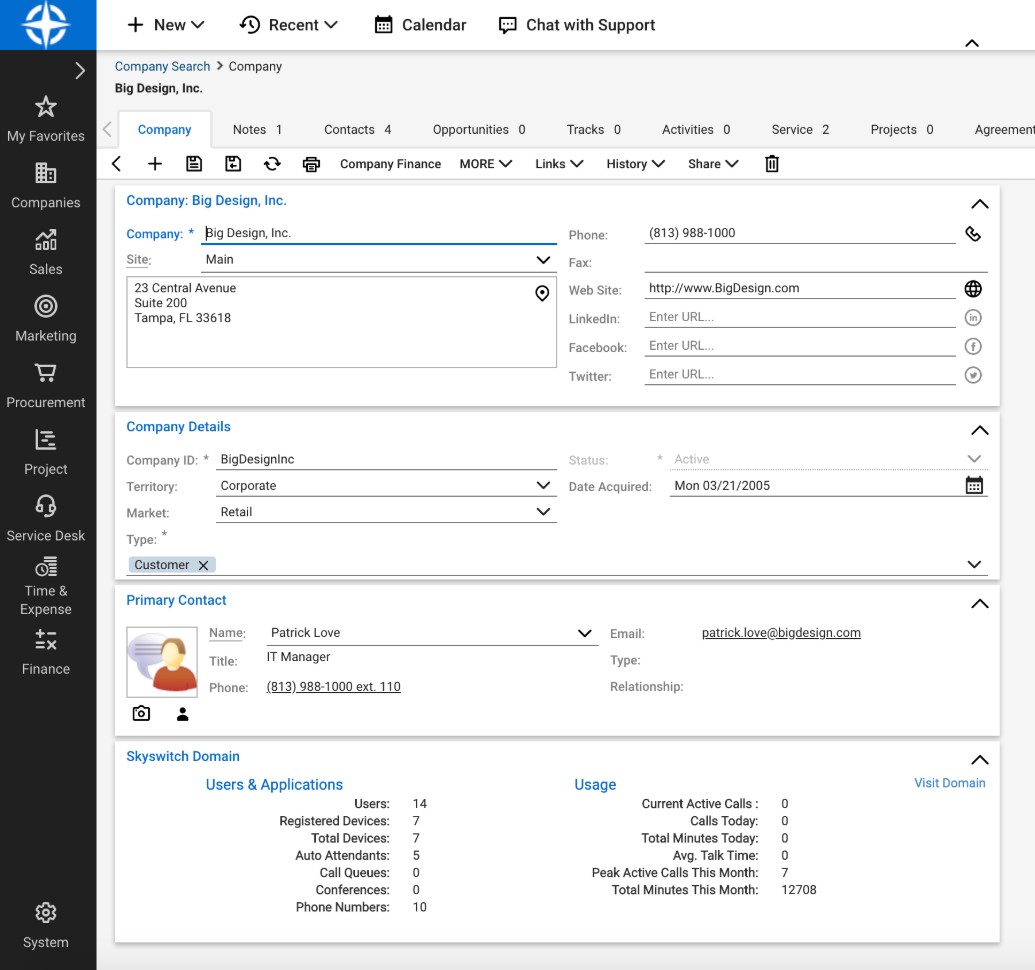The width and height of the screenshot is (1035, 970).
Task: Click the Company Finance button
Action: pos(390,164)
